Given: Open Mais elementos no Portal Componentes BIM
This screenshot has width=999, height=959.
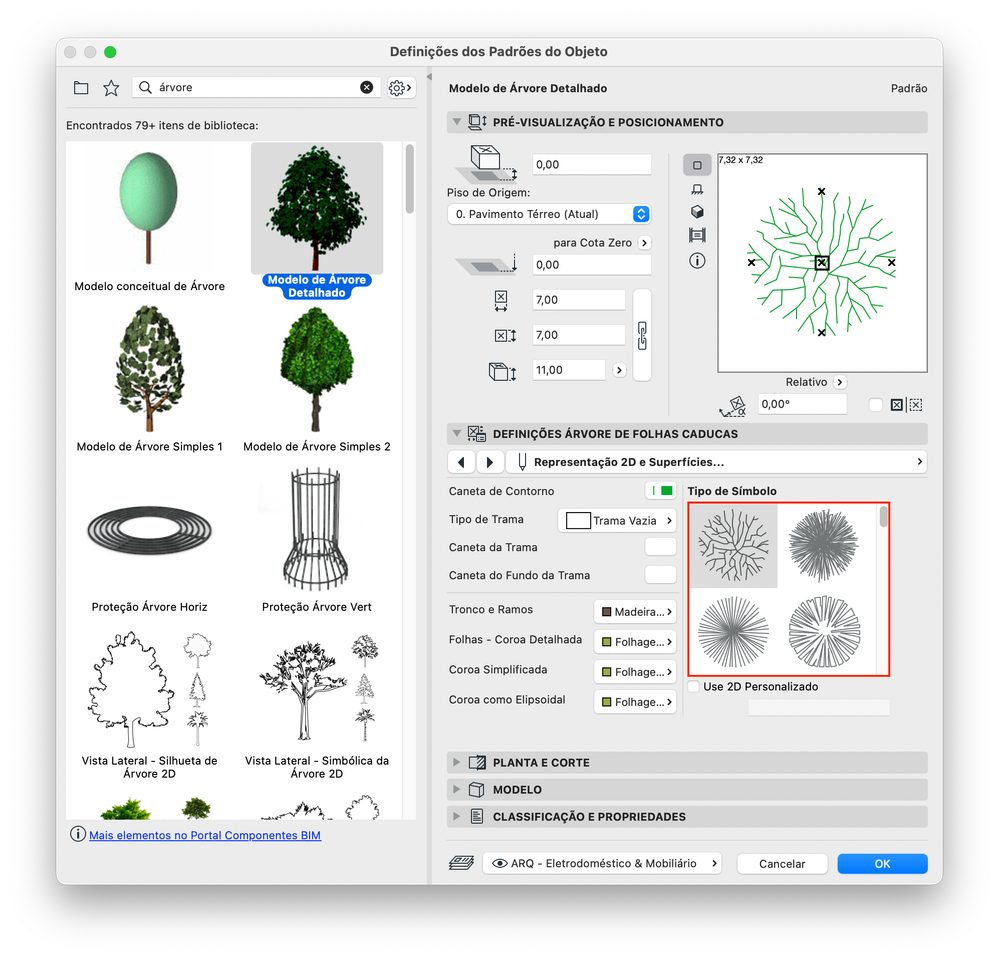Looking at the screenshot, I should tap(205, 835).
